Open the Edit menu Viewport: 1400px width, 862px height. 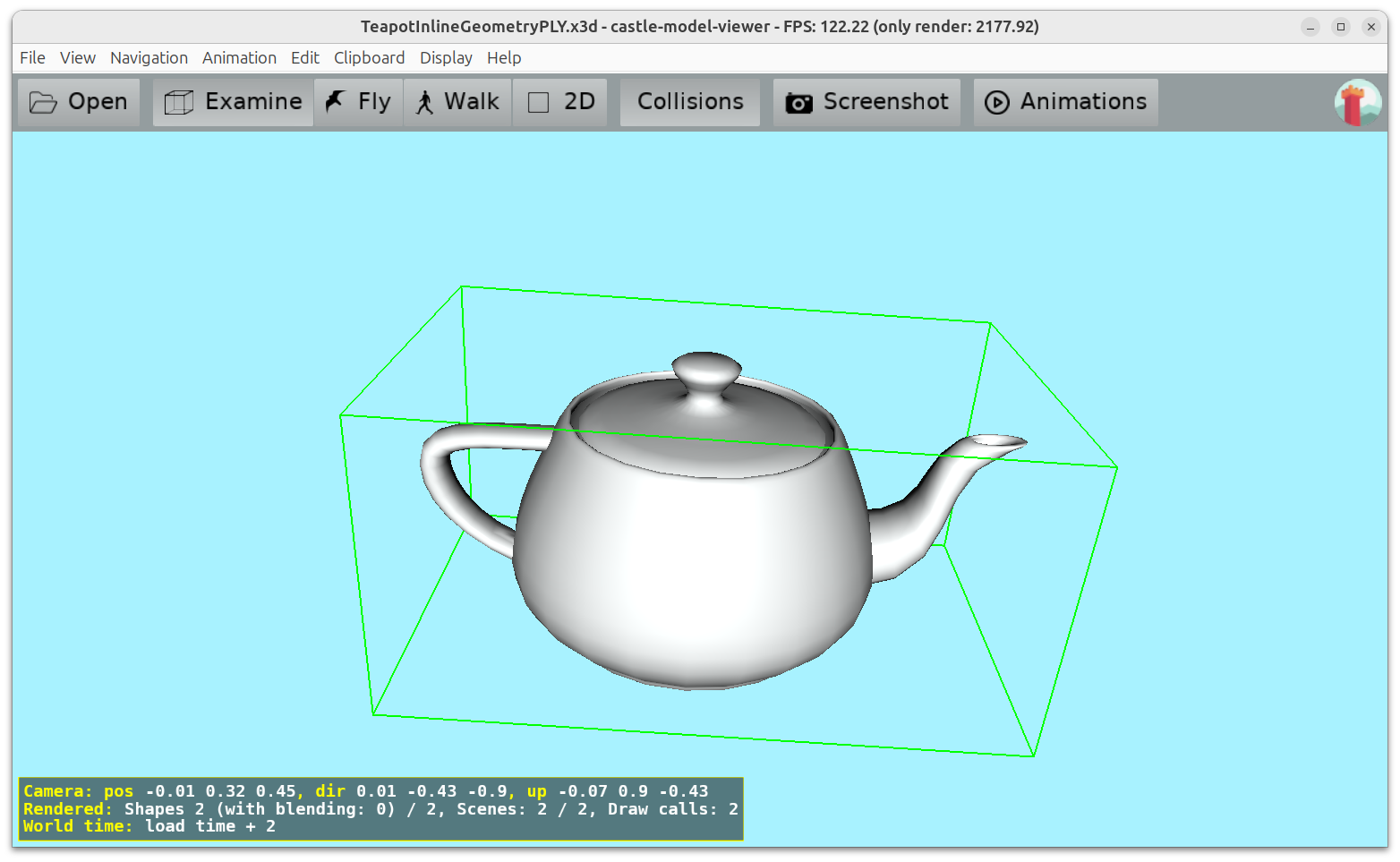[304, 57]
